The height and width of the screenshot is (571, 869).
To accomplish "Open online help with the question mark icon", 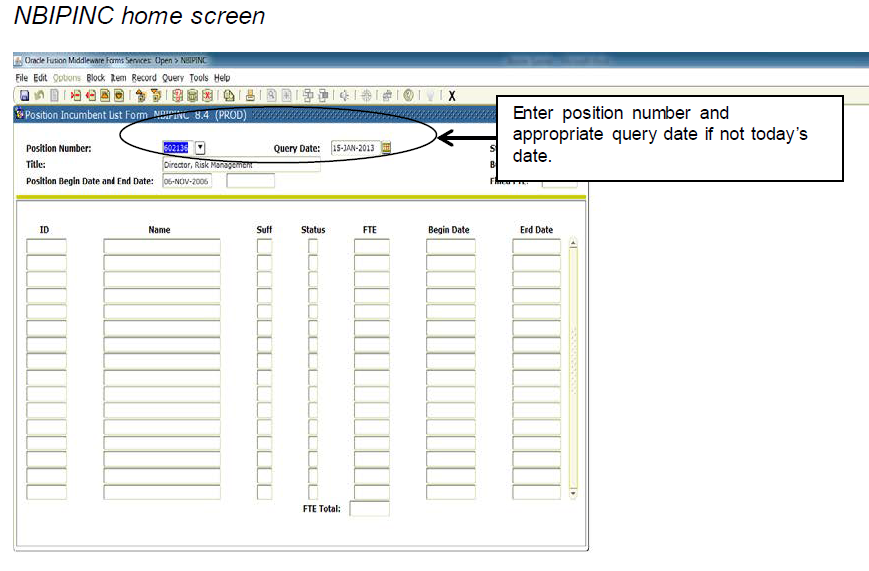I will pyautogui.click(x=410, y=96).
